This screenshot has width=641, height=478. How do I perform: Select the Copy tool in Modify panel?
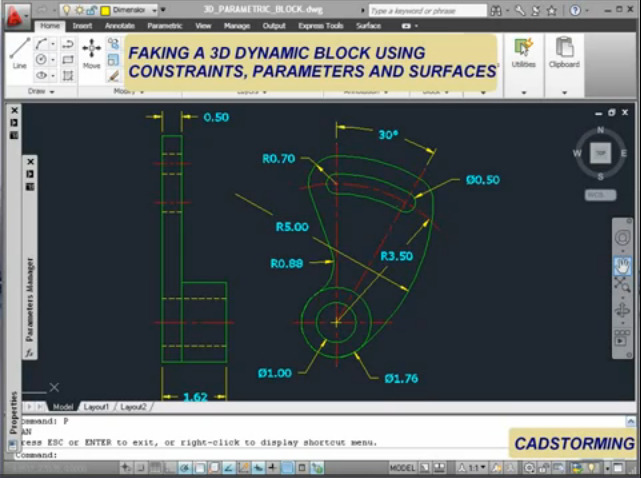pyautogui.click(x=113, y=44)
